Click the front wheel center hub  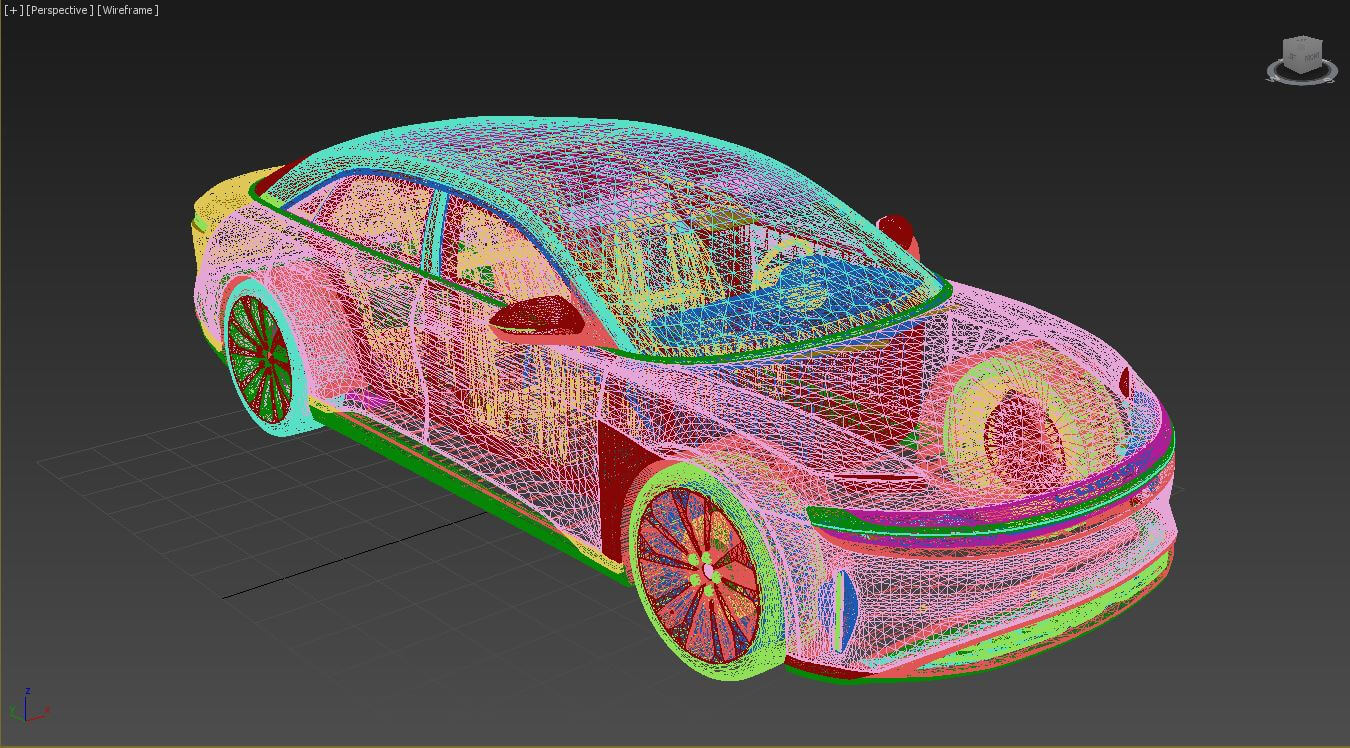(x=709, y=571)
